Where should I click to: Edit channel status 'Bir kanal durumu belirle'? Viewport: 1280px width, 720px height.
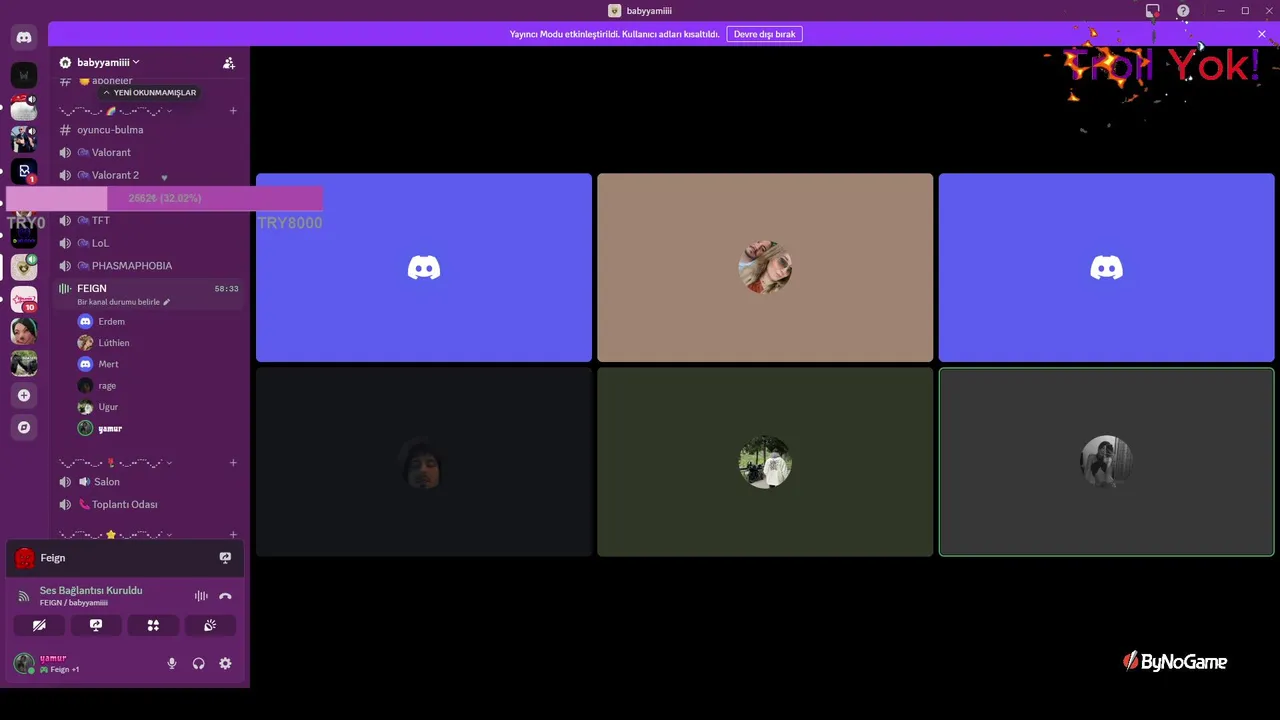click(123, 302)
